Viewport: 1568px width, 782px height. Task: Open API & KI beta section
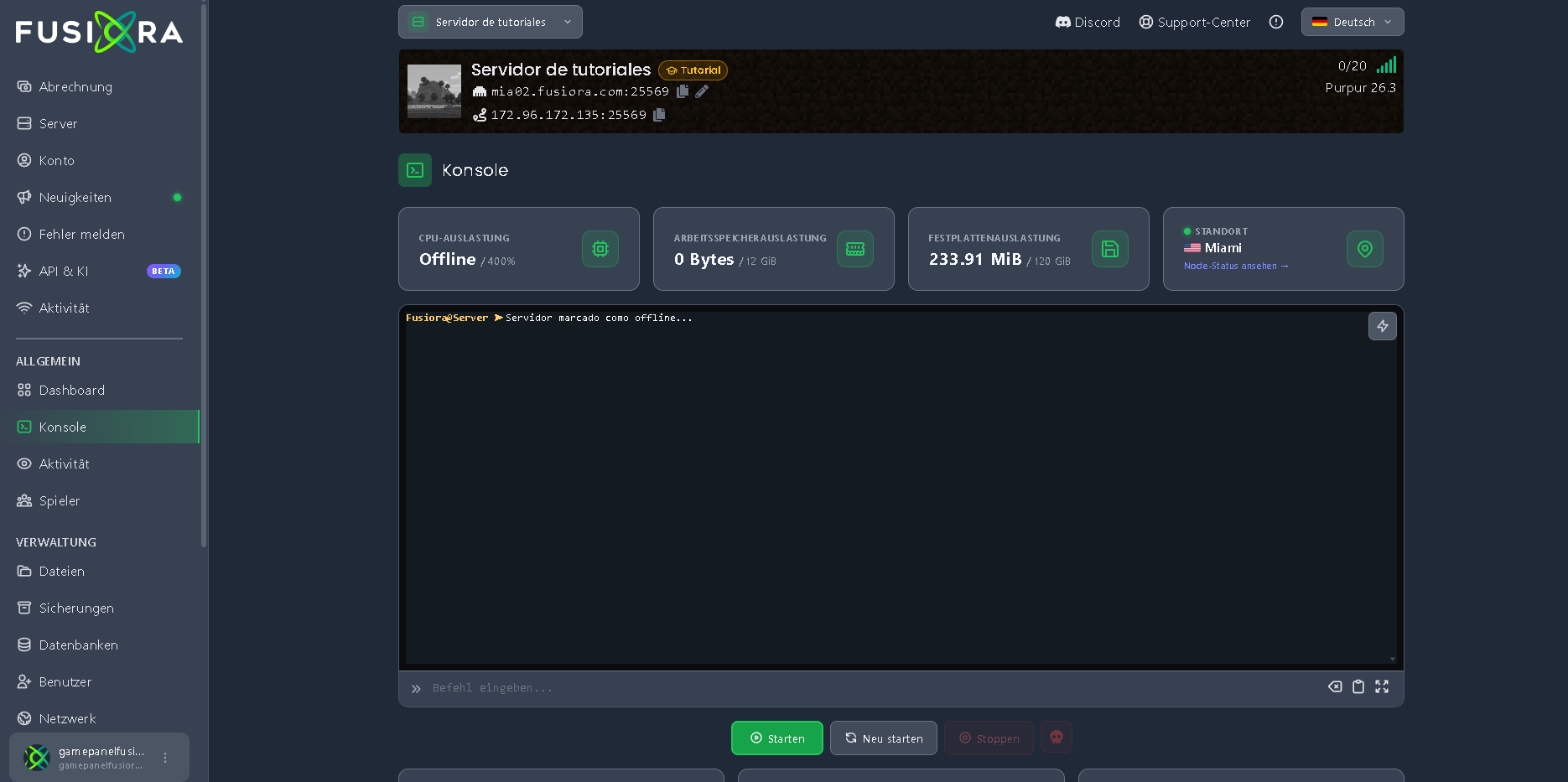(x=99, y=271)
